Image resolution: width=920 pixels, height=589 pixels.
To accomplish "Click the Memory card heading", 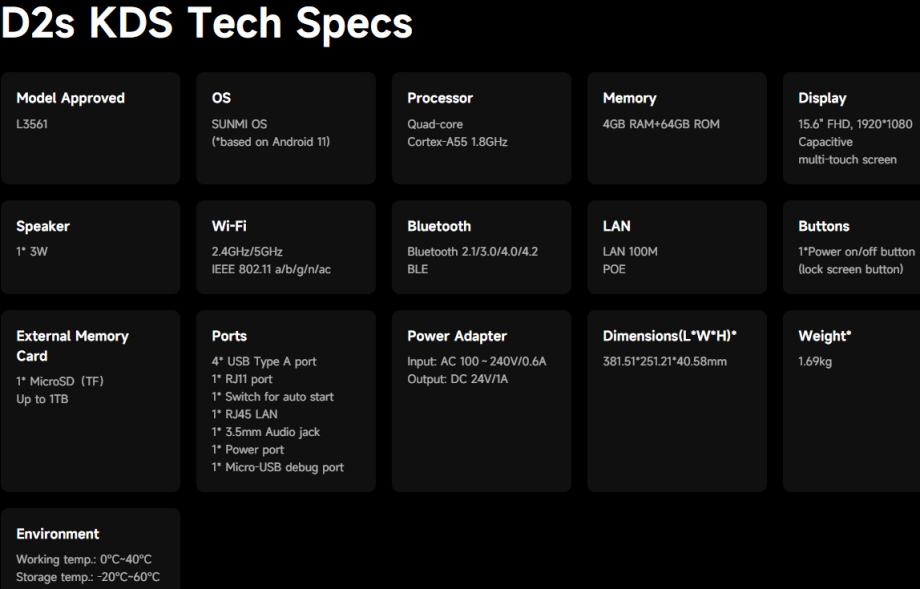I will click(629, 98).
